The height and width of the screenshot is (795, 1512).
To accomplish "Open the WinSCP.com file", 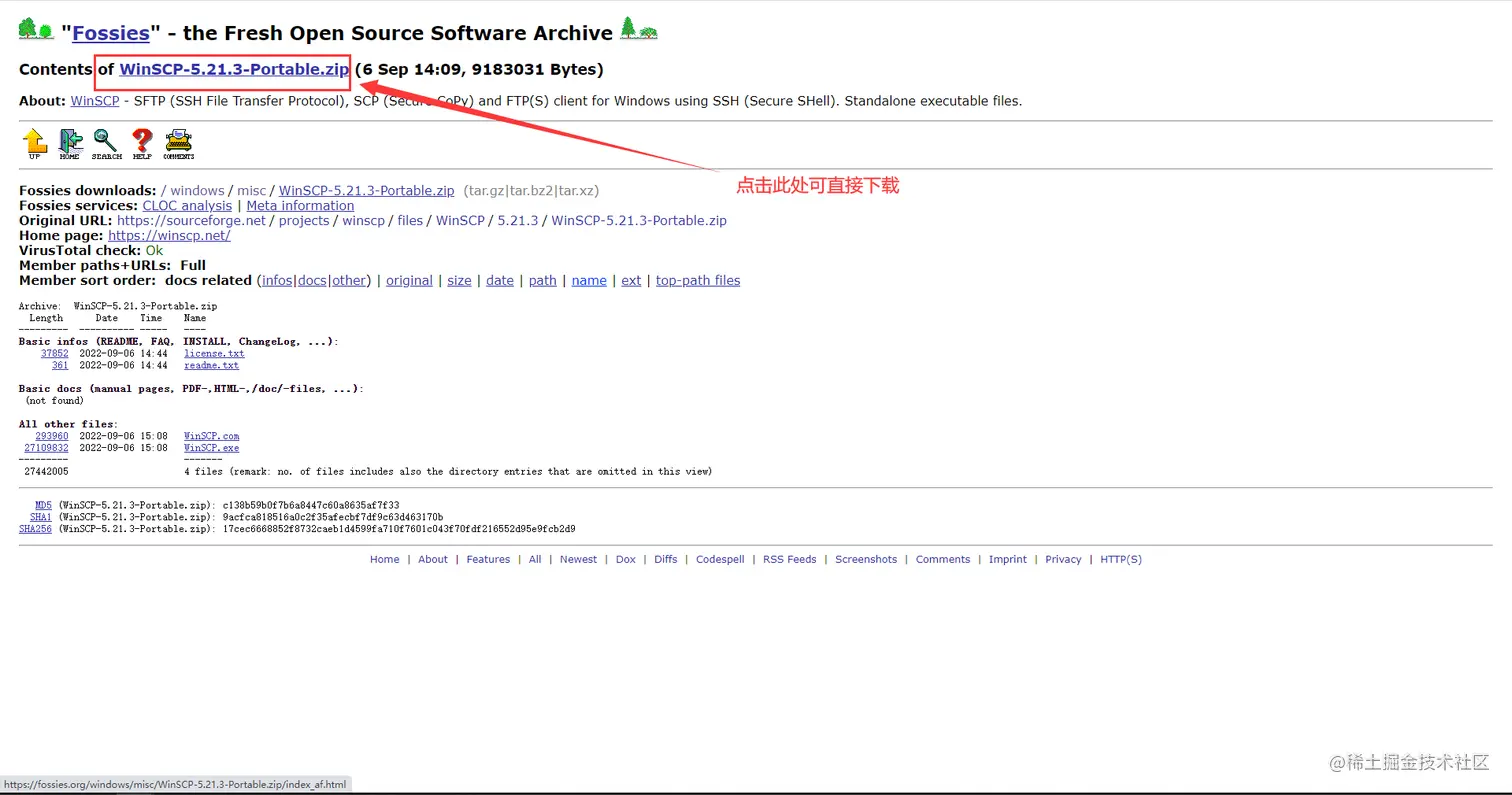I will pyautogui.click(x=212, y=436).
